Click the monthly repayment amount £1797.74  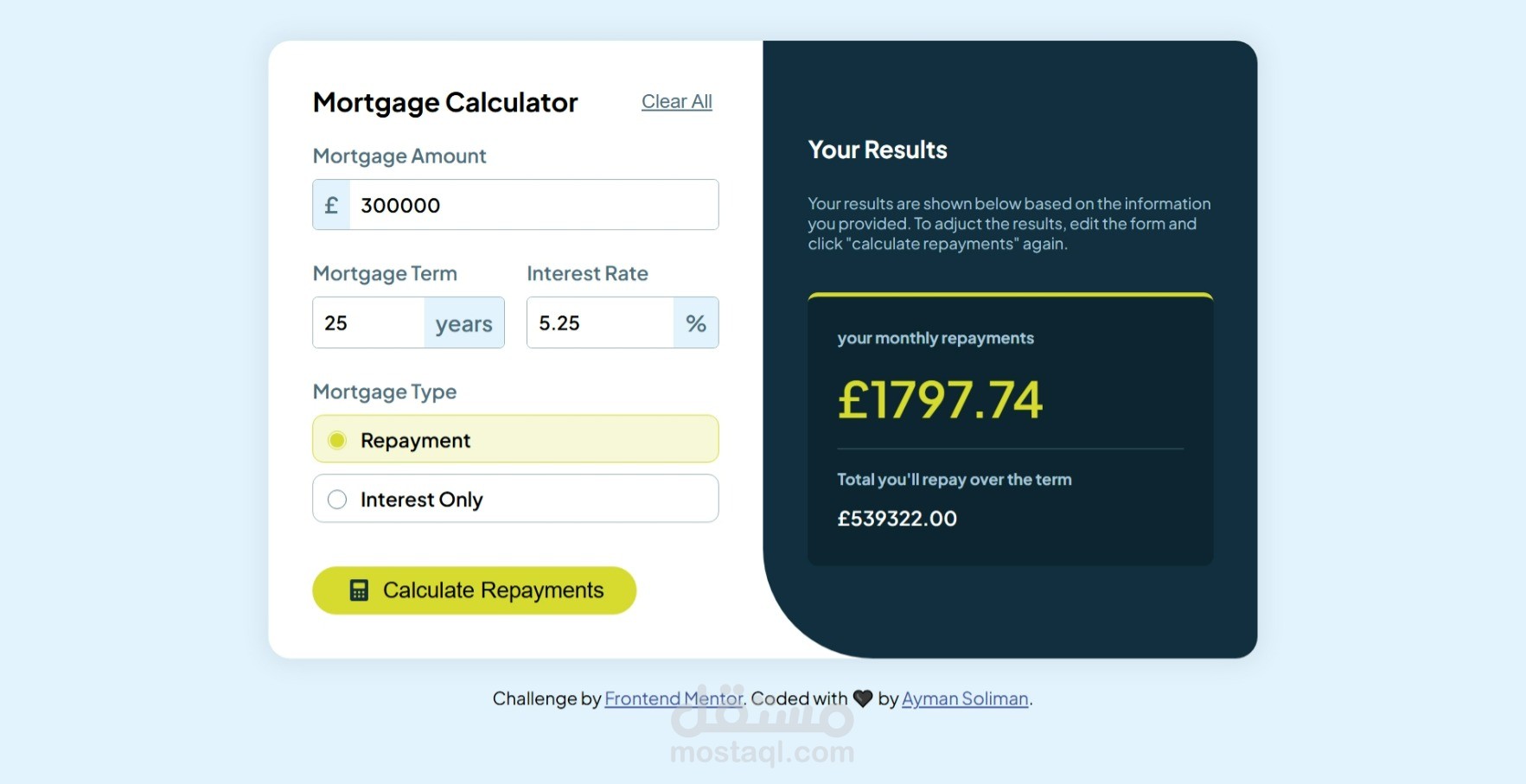pyautogui.click(x=940, y=400)
